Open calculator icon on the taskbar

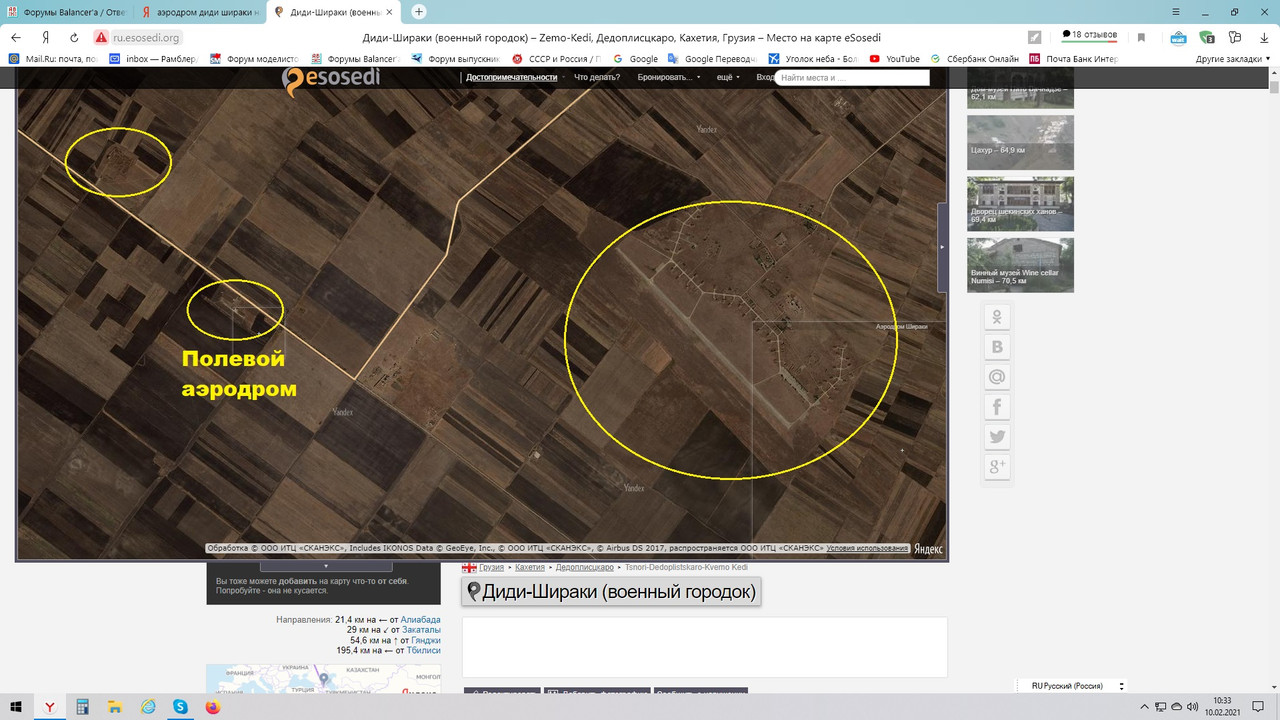[x=82, y=706]
